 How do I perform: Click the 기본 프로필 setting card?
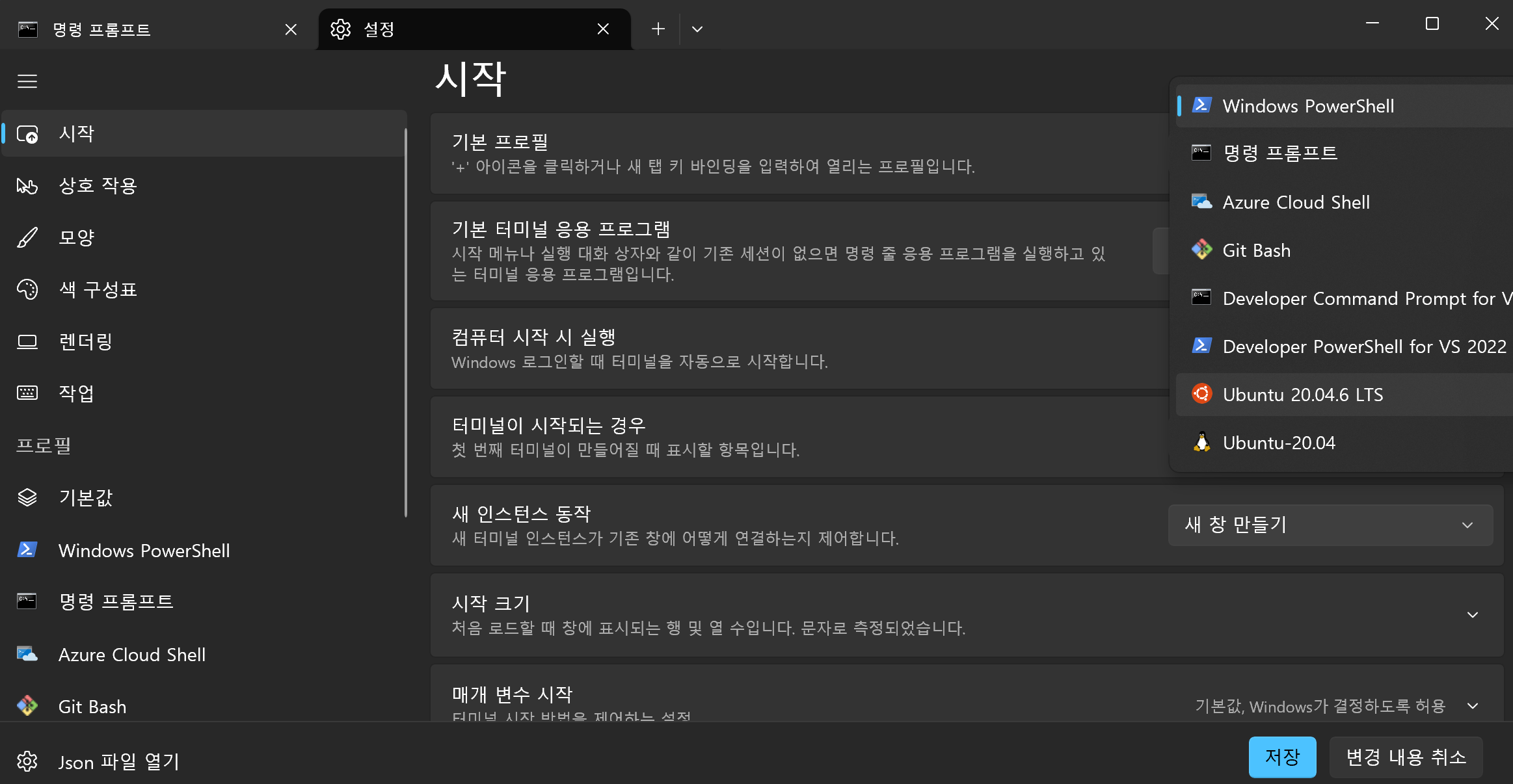(799, 153)
